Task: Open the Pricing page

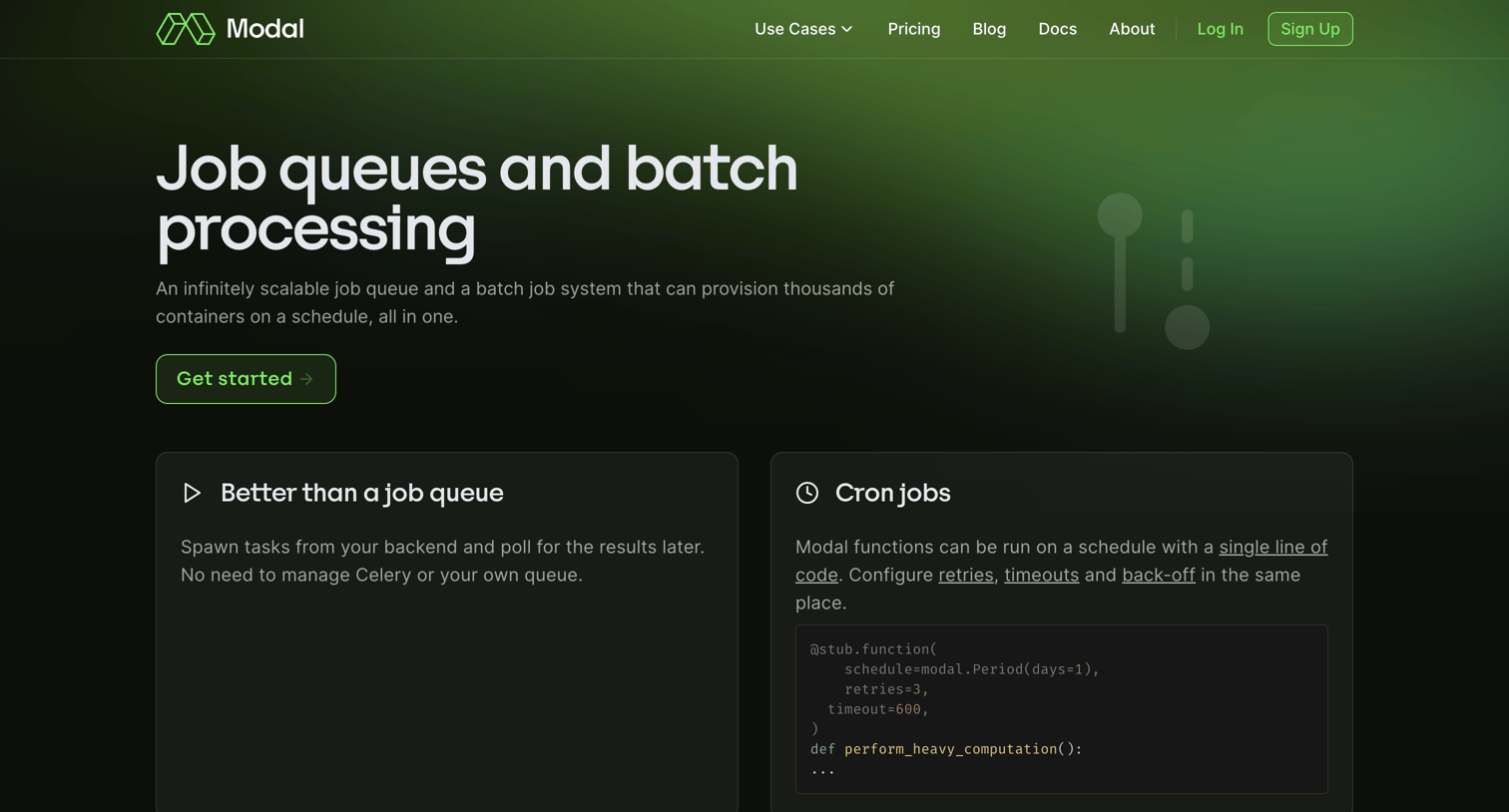Action: (914, 29)
